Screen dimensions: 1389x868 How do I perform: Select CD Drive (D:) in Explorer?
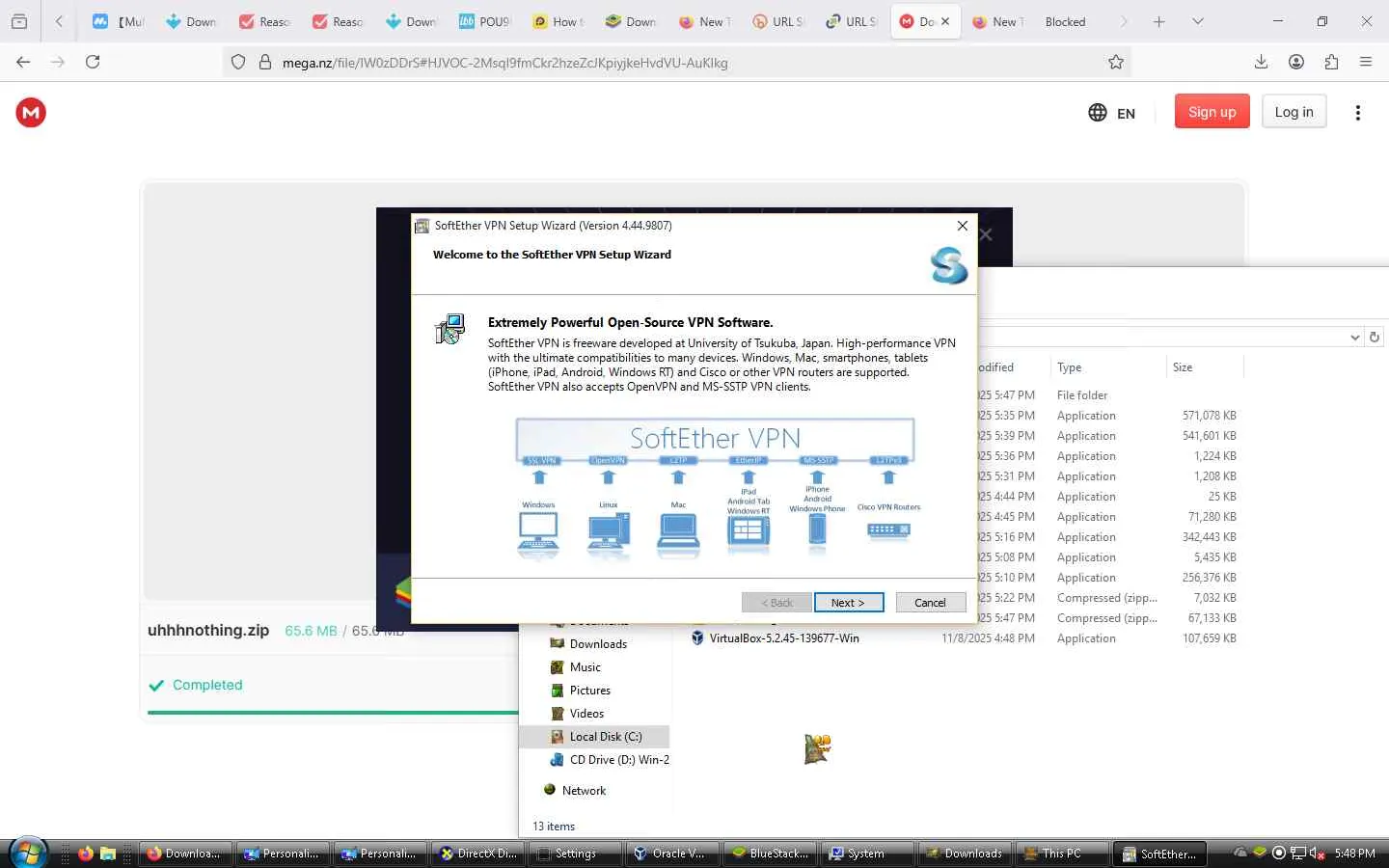(x=610, y=760)
